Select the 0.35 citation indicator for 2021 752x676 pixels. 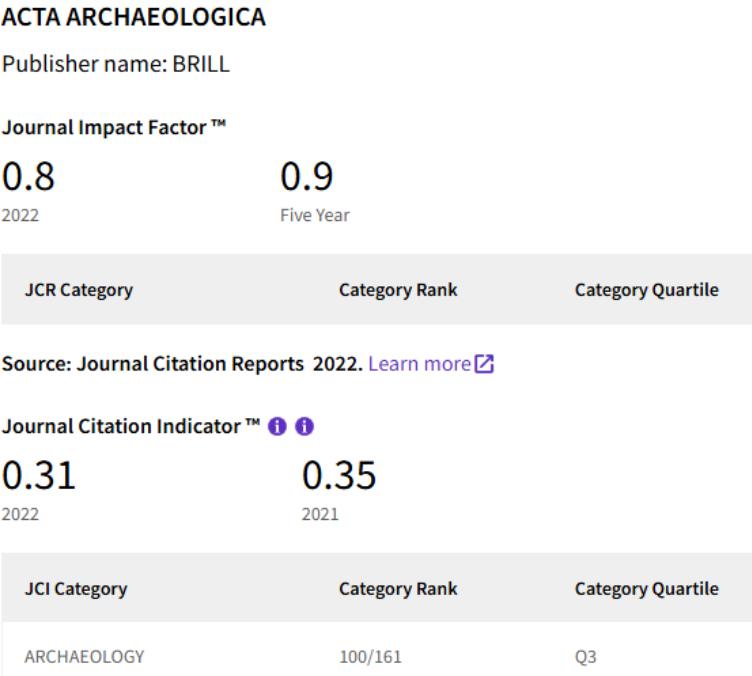[339, 475]
